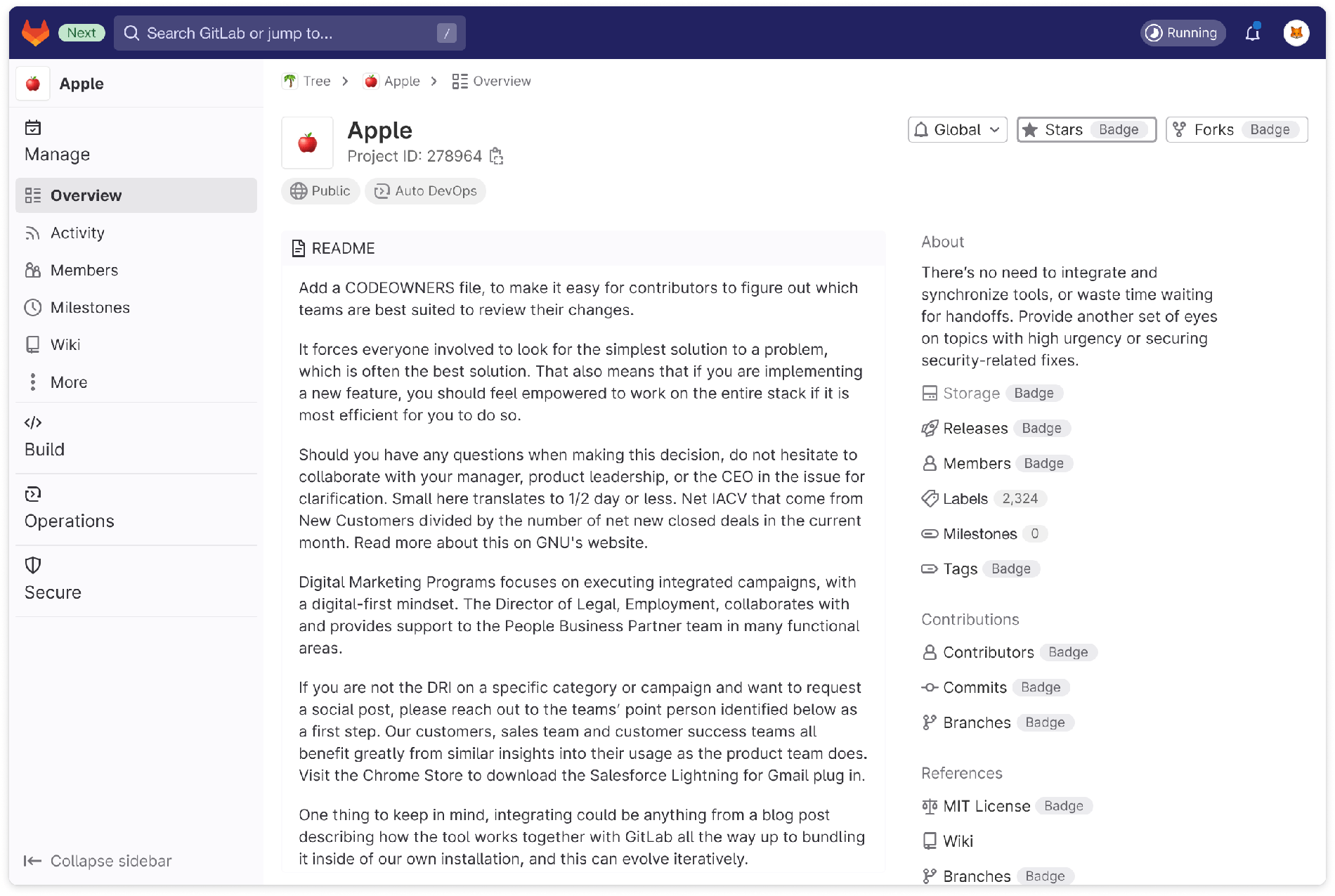Collapse the sidebar
The image size is (1335, 896).
(98, 861)
